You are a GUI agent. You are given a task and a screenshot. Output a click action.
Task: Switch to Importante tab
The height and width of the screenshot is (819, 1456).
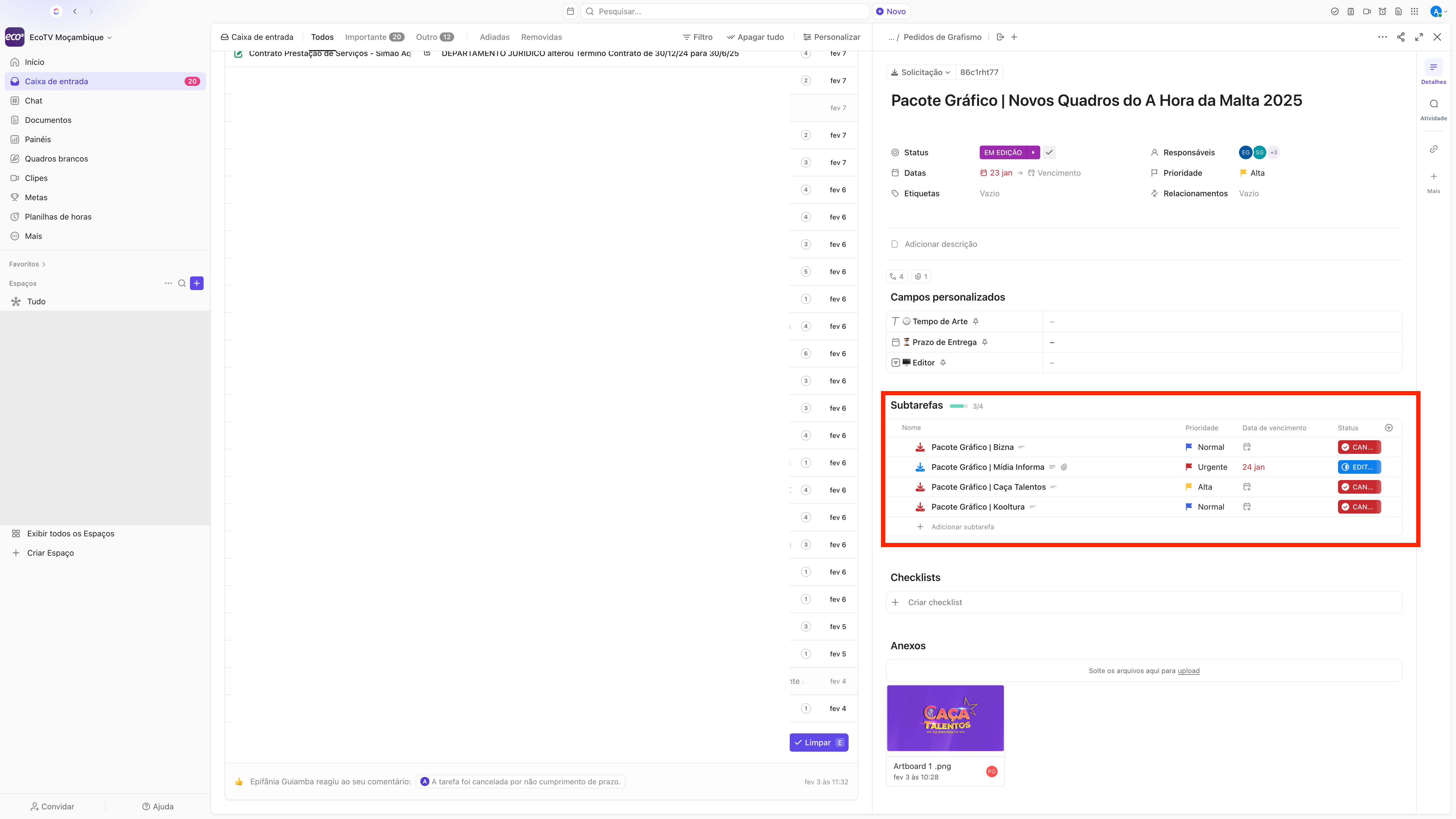coord(374,37)
